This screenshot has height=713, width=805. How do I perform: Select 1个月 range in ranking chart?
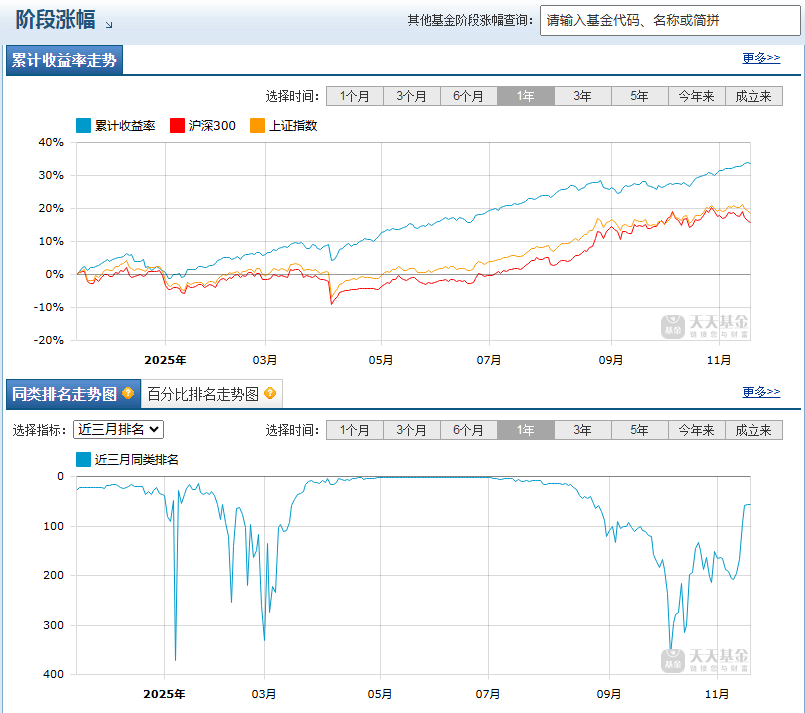pyautogui.click(x=355, y=430)
